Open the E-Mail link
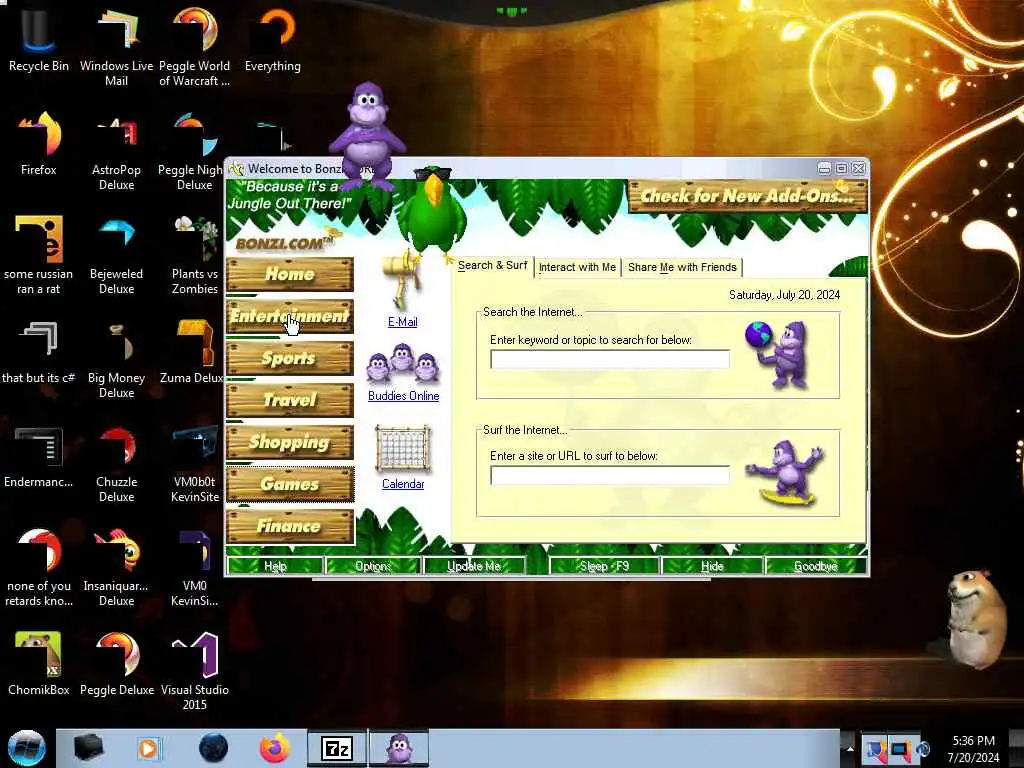1024x768 pixels. click(x=402, y=322)
